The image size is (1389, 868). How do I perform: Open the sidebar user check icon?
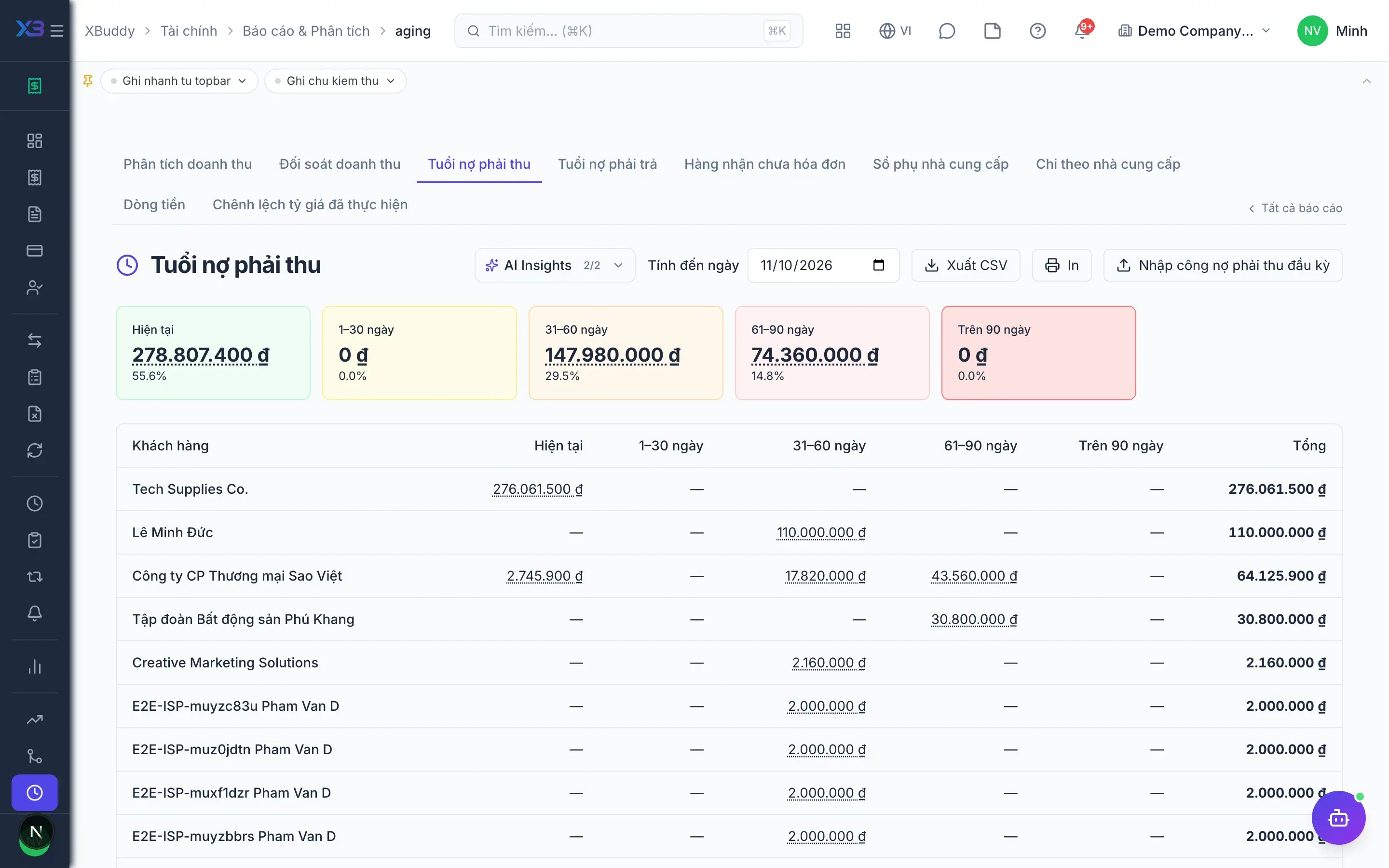tap(34, 287)
